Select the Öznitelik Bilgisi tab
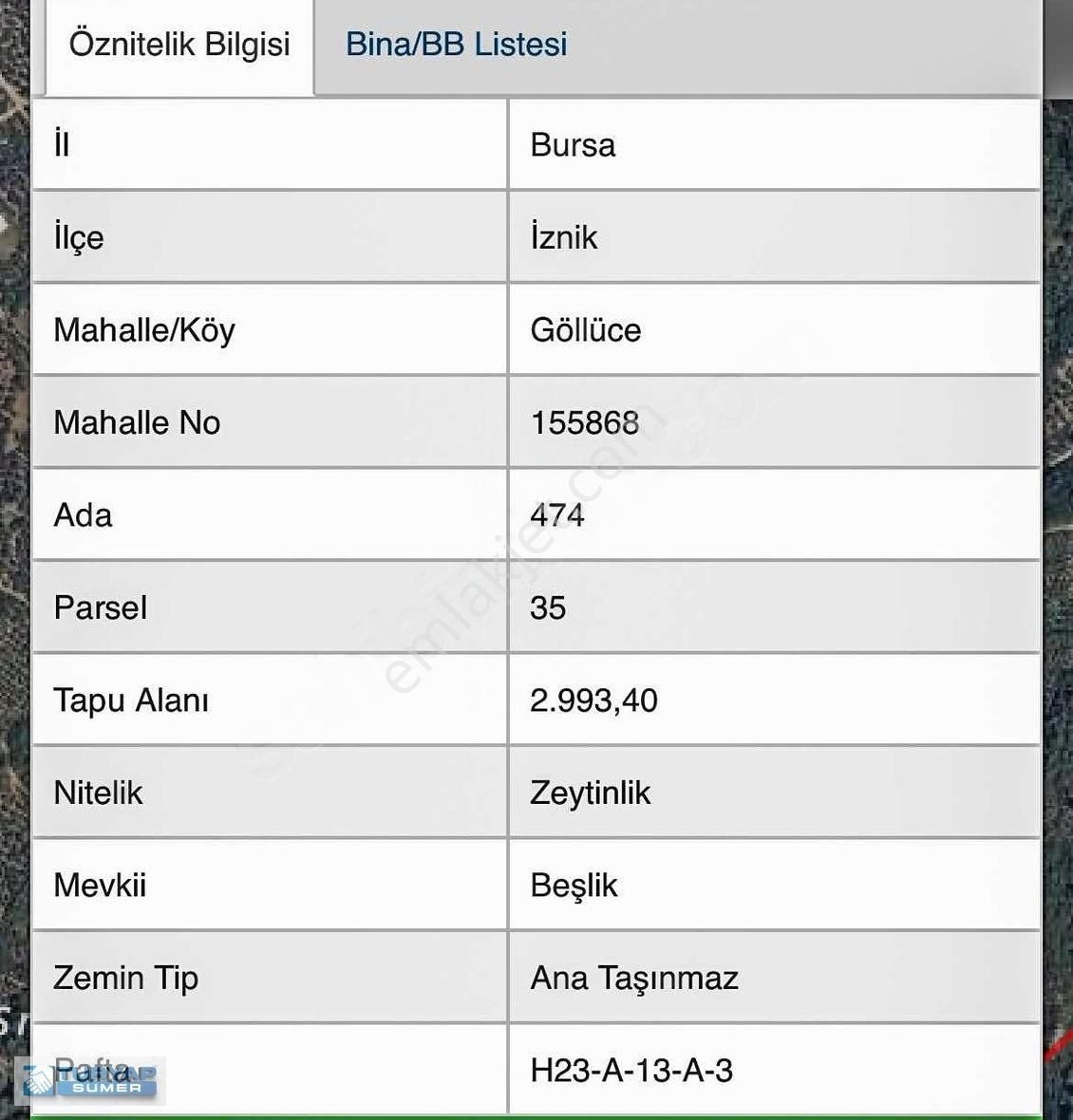The image size is (1073, 1120). click(179, 46)
